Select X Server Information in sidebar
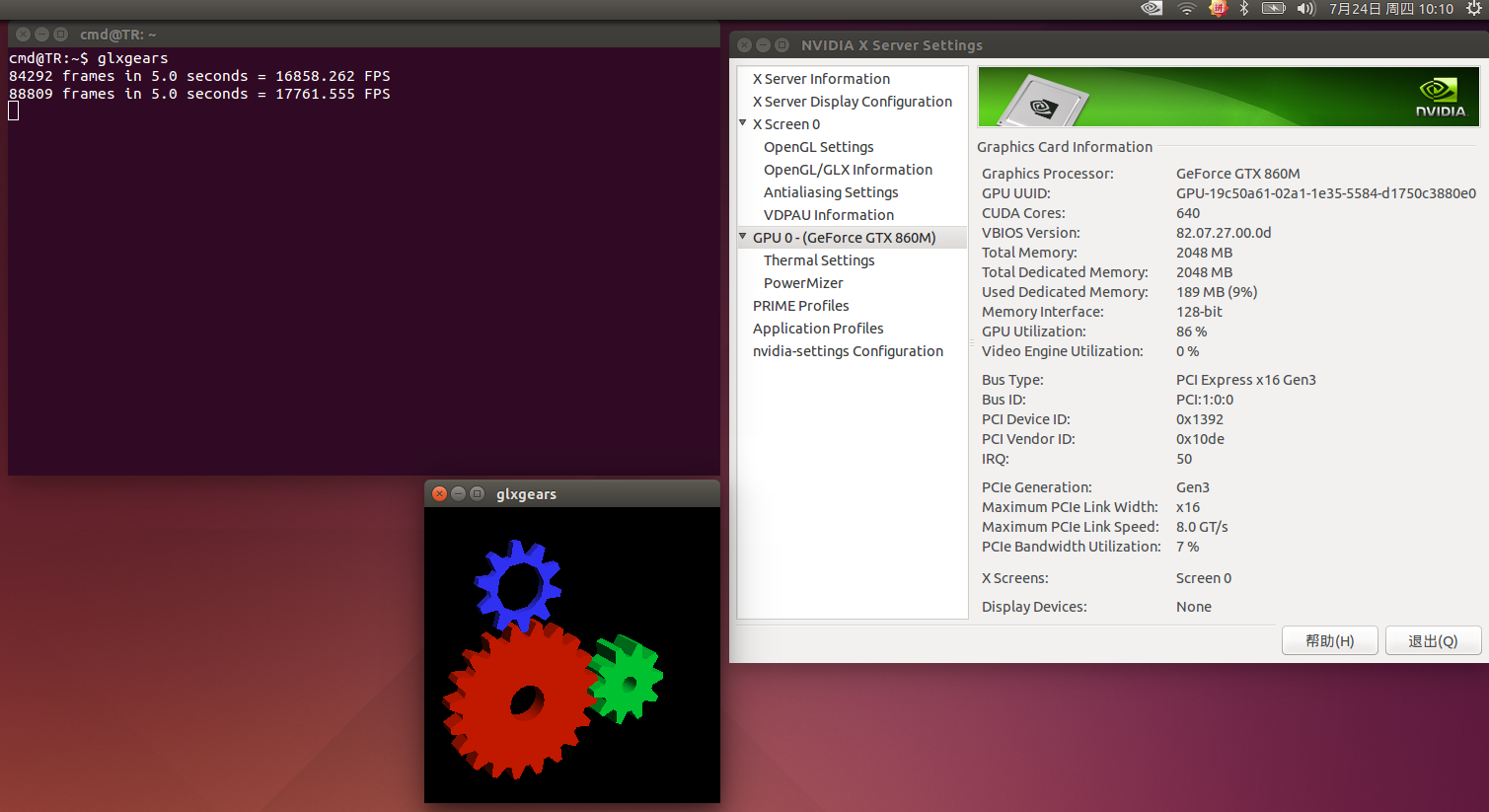 [821, 79]
